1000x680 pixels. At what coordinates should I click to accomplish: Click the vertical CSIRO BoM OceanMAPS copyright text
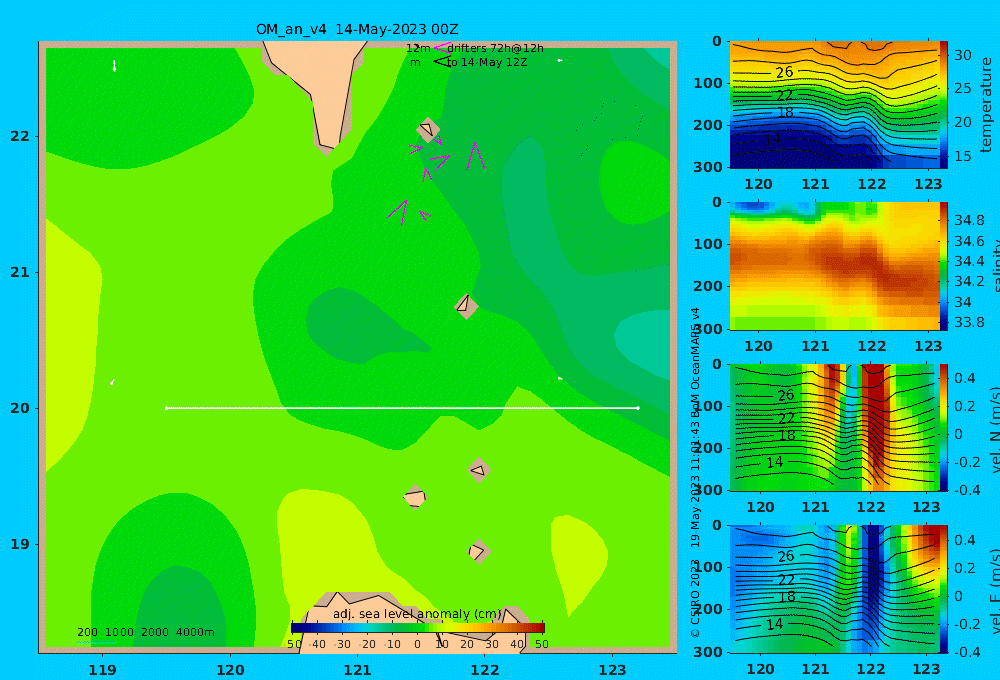click(695, 472)
